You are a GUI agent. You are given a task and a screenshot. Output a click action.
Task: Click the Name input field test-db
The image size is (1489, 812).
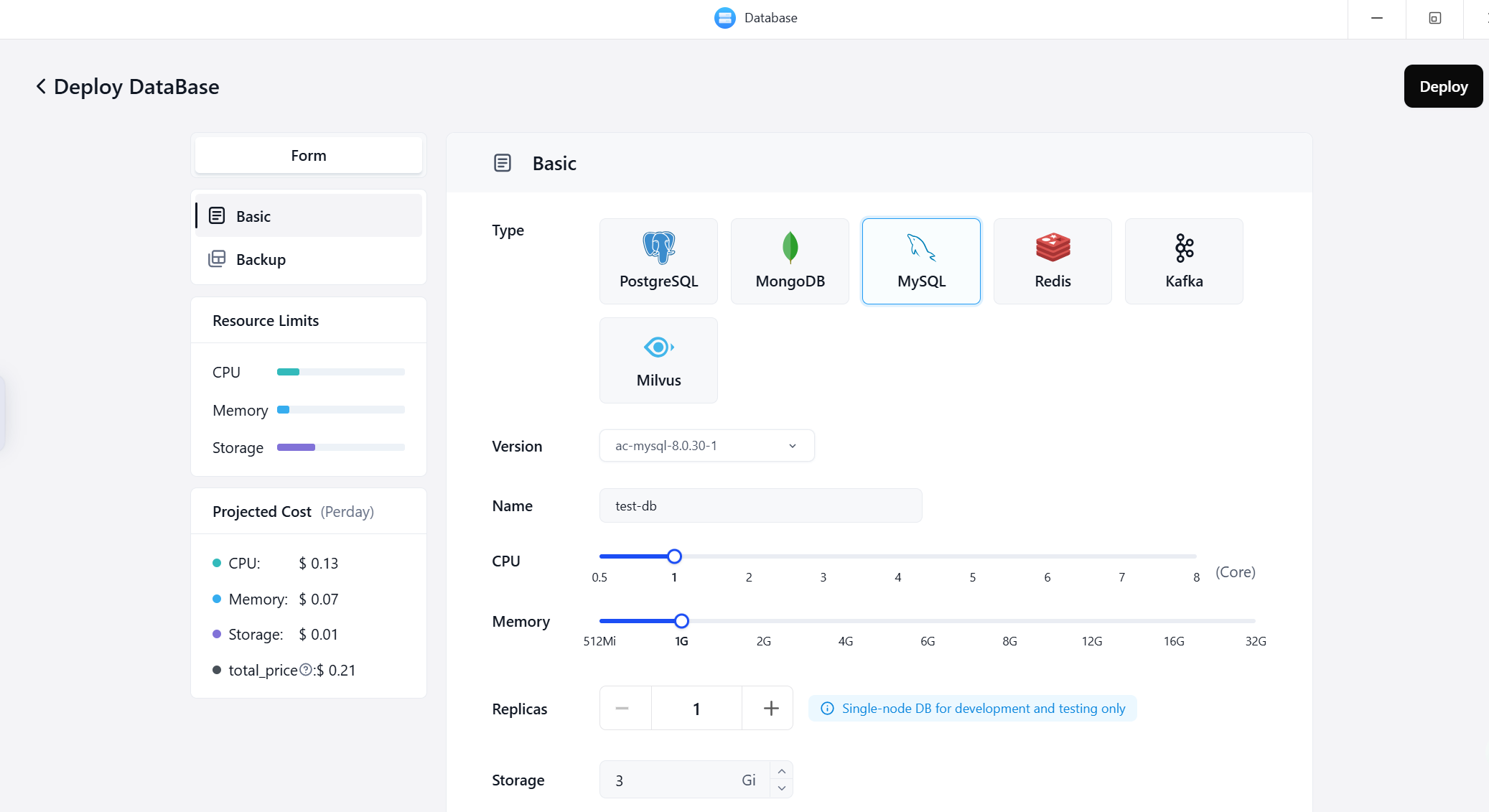click(761, 505)
